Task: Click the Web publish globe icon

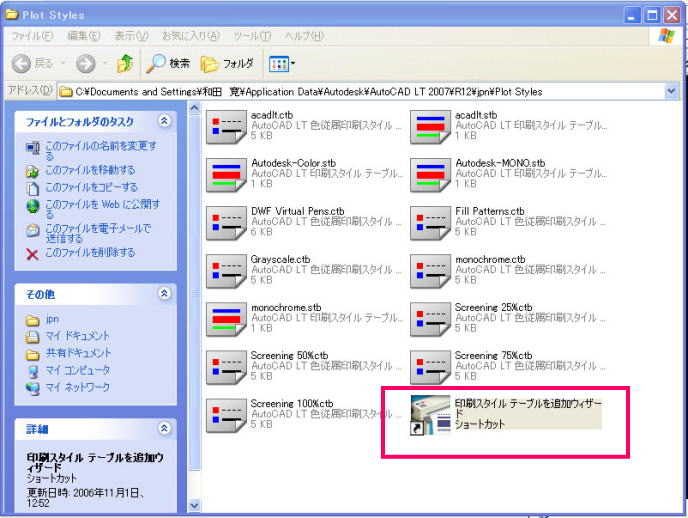Action: click(x=33, y=205)
